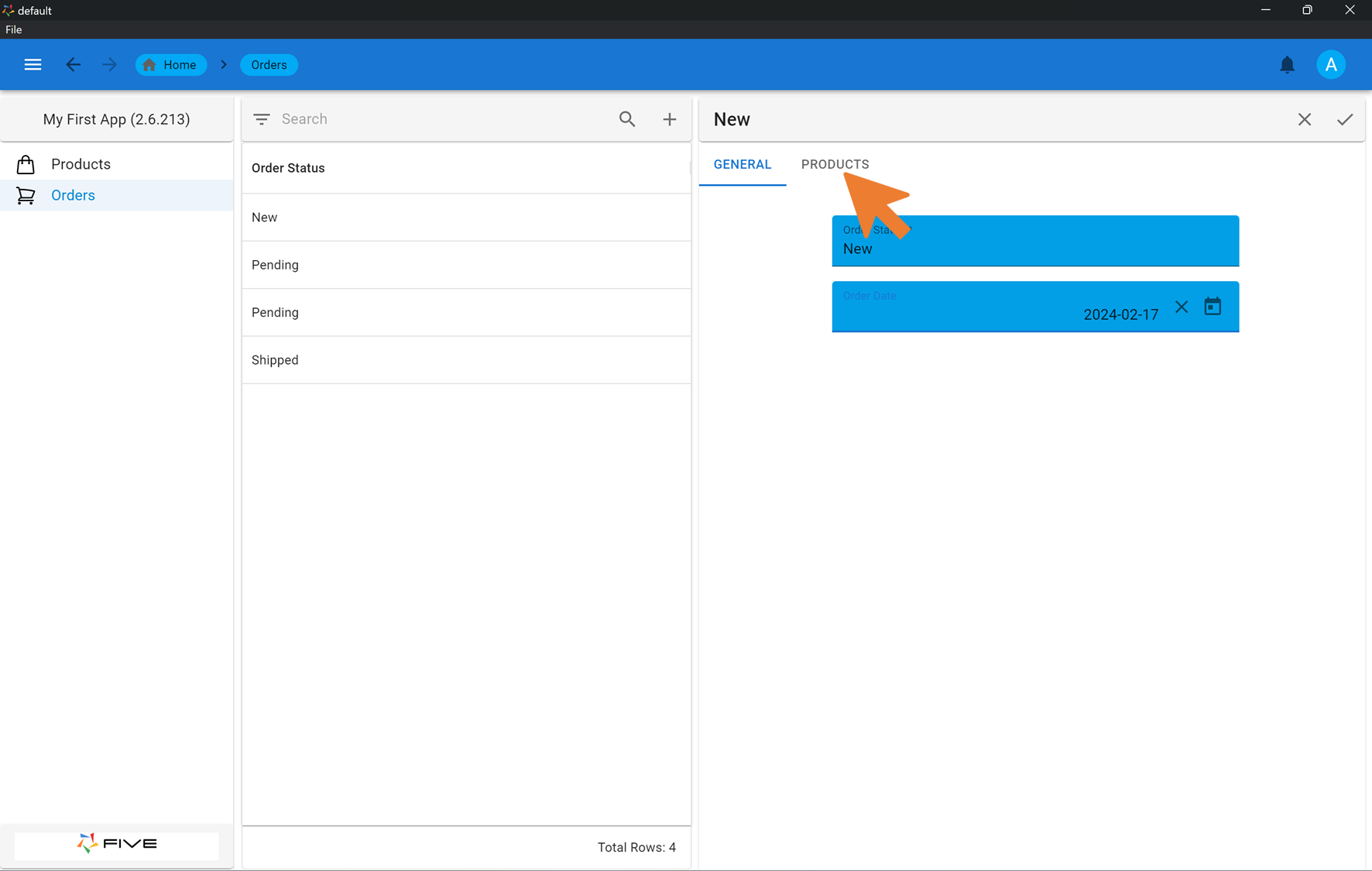Select the Products shopping bag icon
This screenshot has height=871, width=1372.
point(26,163)
